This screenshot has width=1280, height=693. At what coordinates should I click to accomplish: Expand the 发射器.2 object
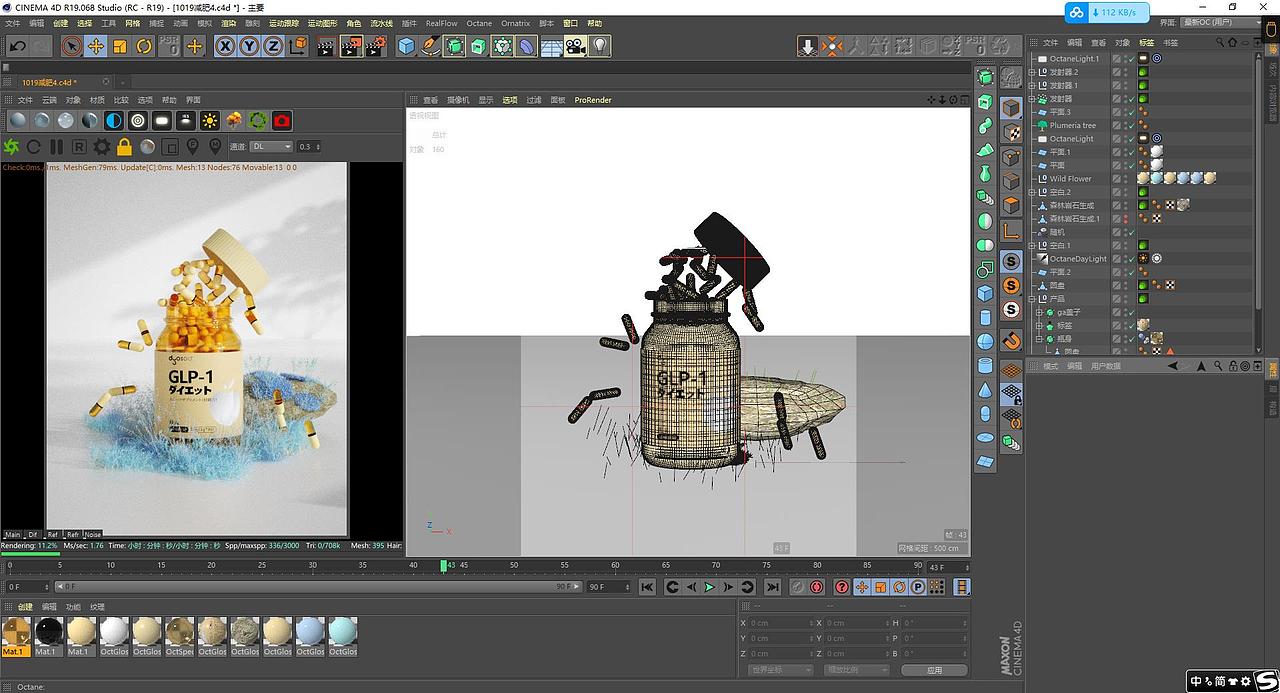point(1034,72)
